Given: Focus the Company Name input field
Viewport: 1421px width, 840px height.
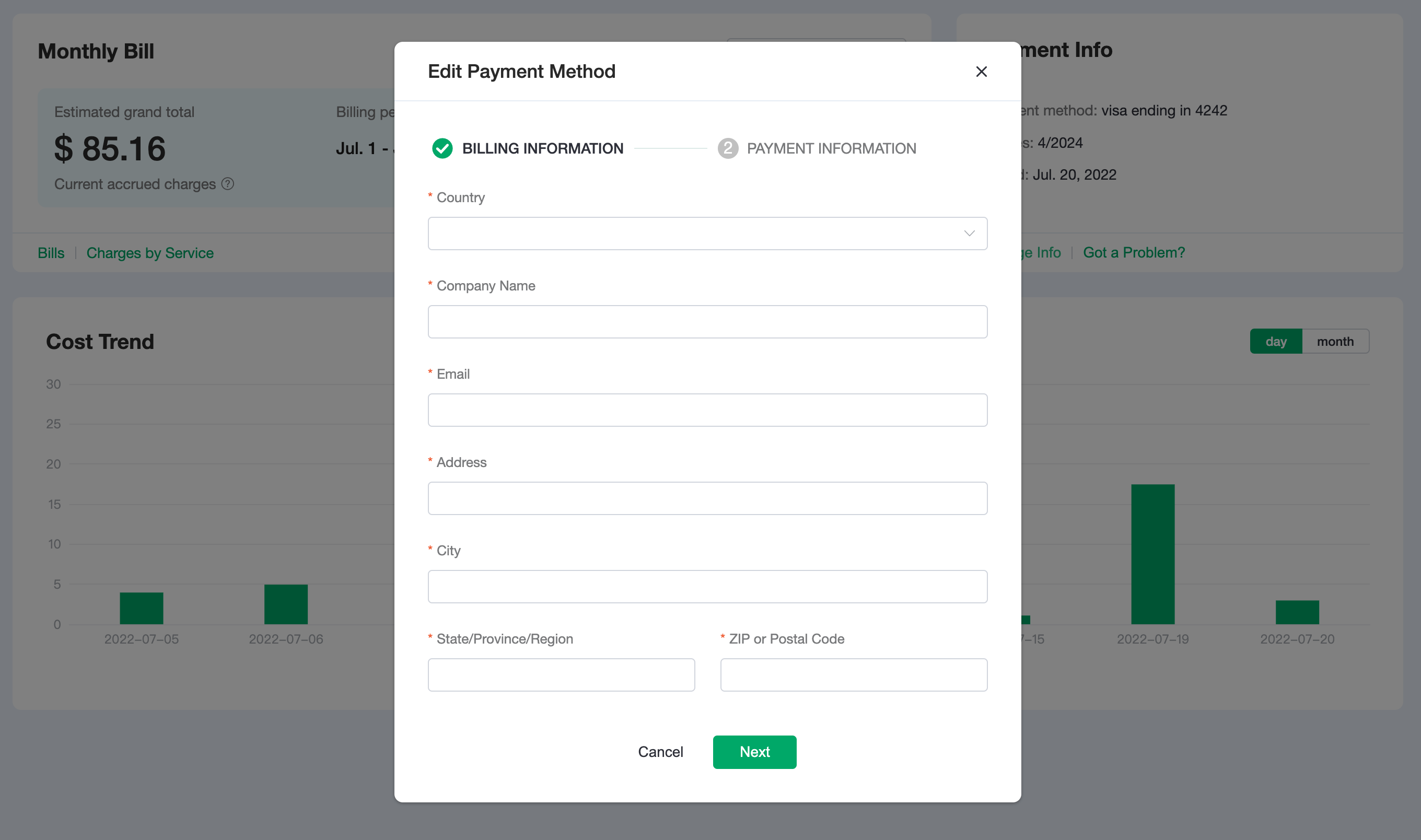Looking at the screenshot, I should [x=707, y=322].
